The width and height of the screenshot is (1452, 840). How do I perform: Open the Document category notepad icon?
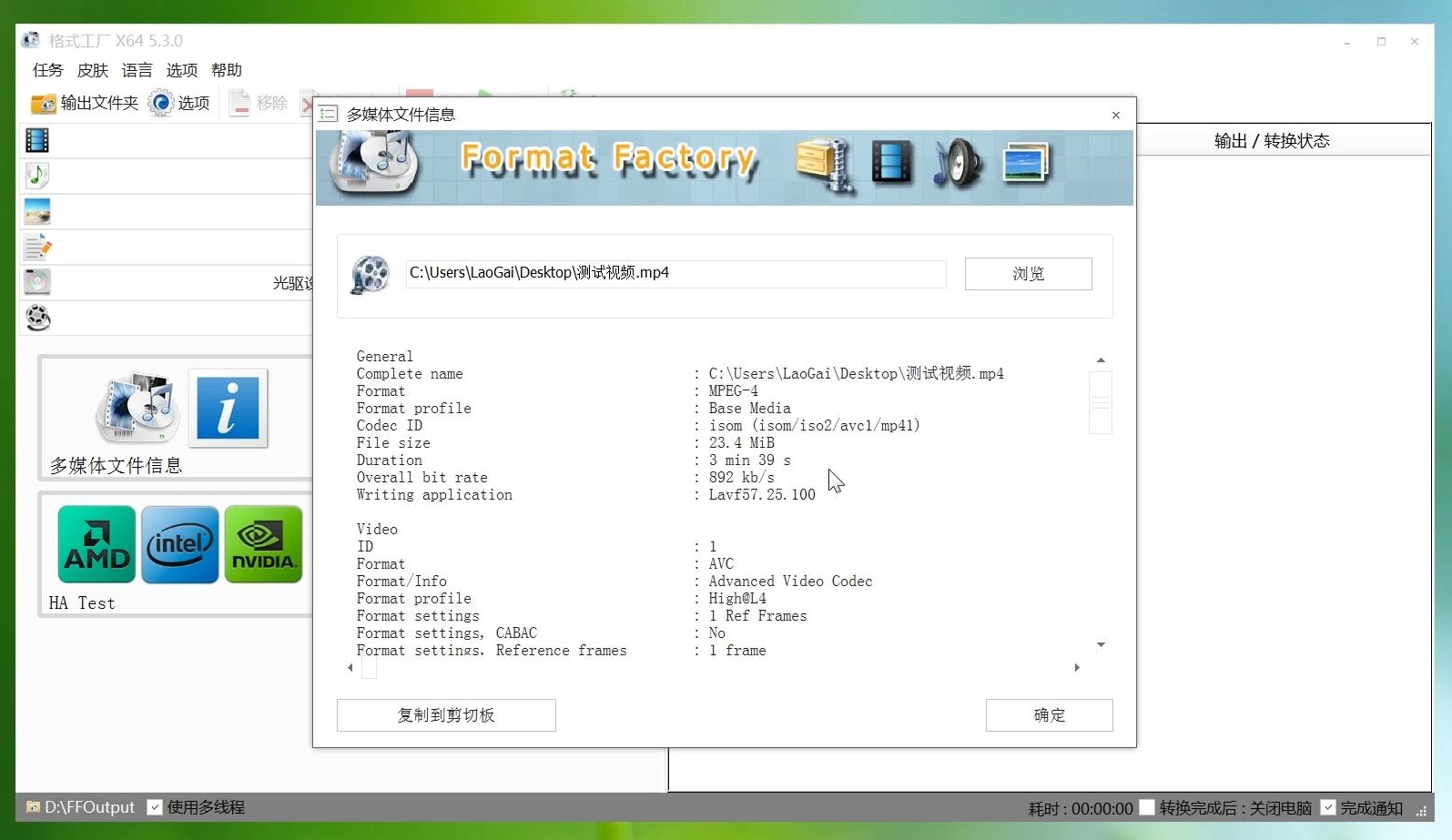[x=37, y=247]
